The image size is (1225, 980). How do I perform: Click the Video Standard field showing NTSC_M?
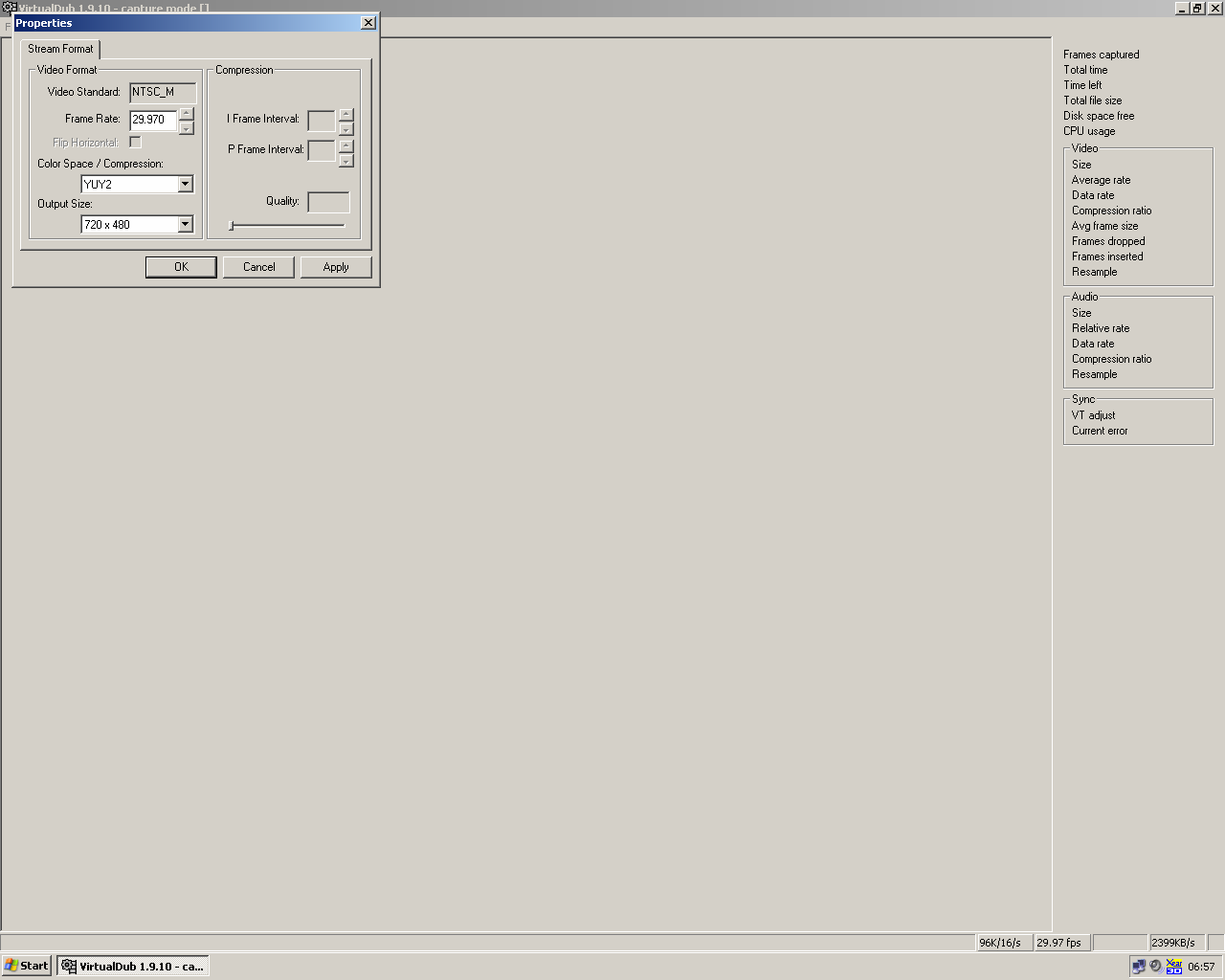163,93
